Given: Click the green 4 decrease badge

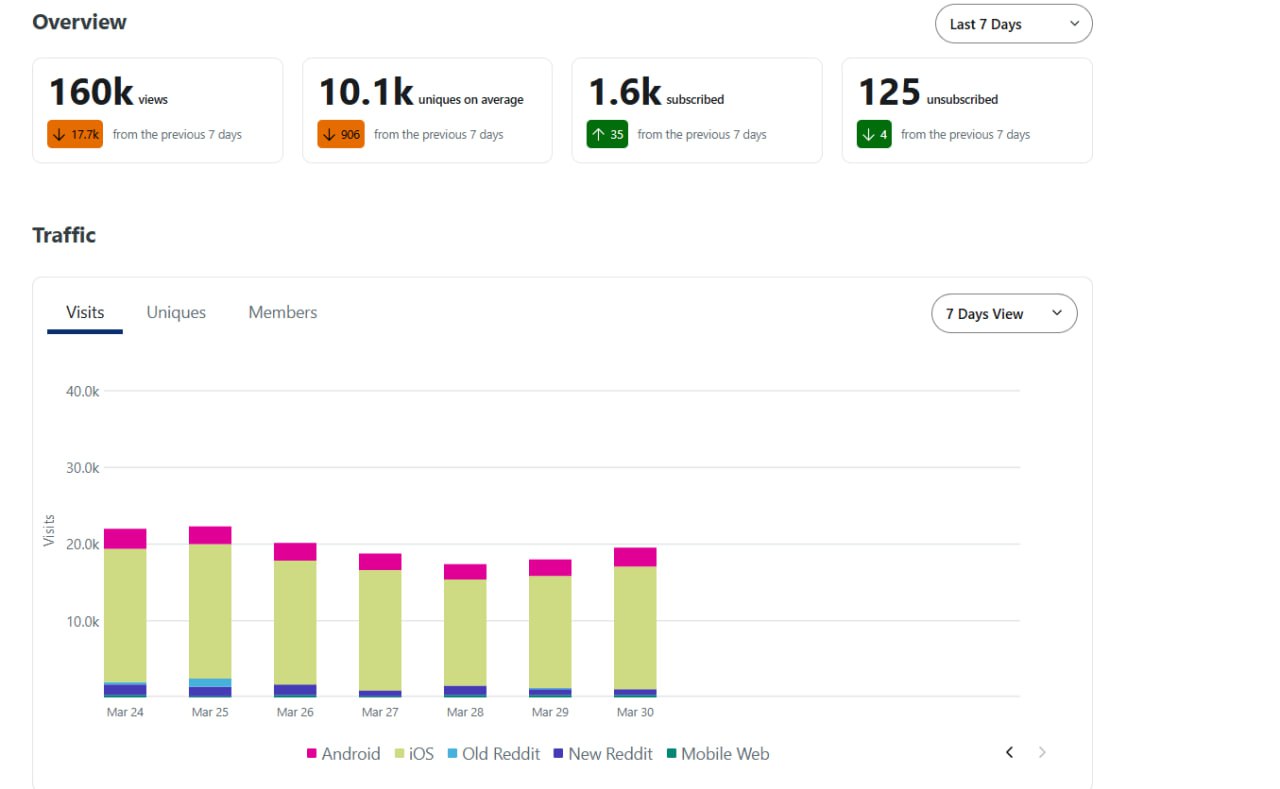Looking at the screenshot, I should (874, 134).
